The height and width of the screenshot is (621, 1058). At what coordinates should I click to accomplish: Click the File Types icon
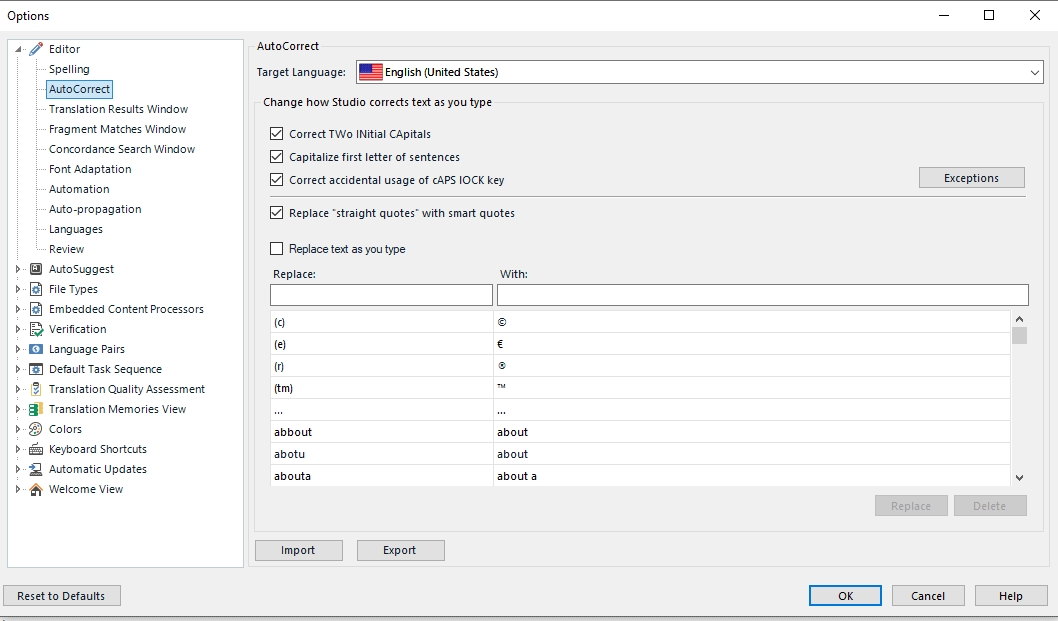pyautogui.click(x=37, y=289)
